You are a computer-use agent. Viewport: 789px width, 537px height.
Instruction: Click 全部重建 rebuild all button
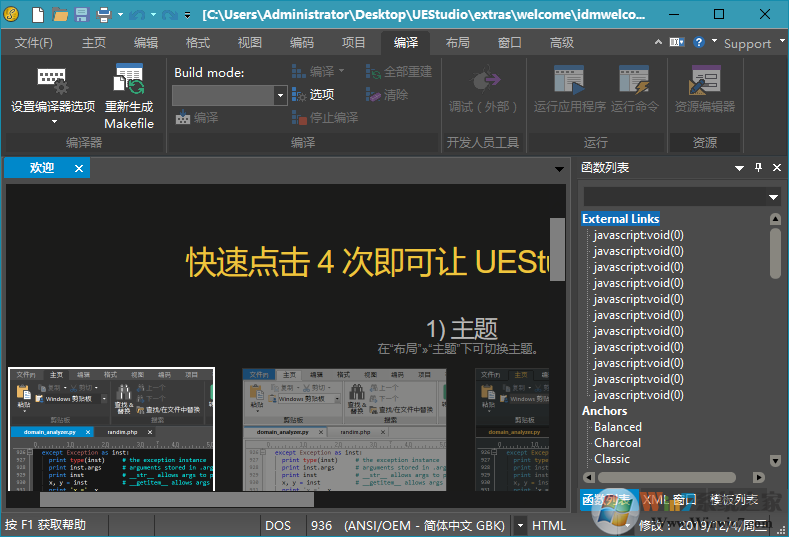click(x=399, y=71)
